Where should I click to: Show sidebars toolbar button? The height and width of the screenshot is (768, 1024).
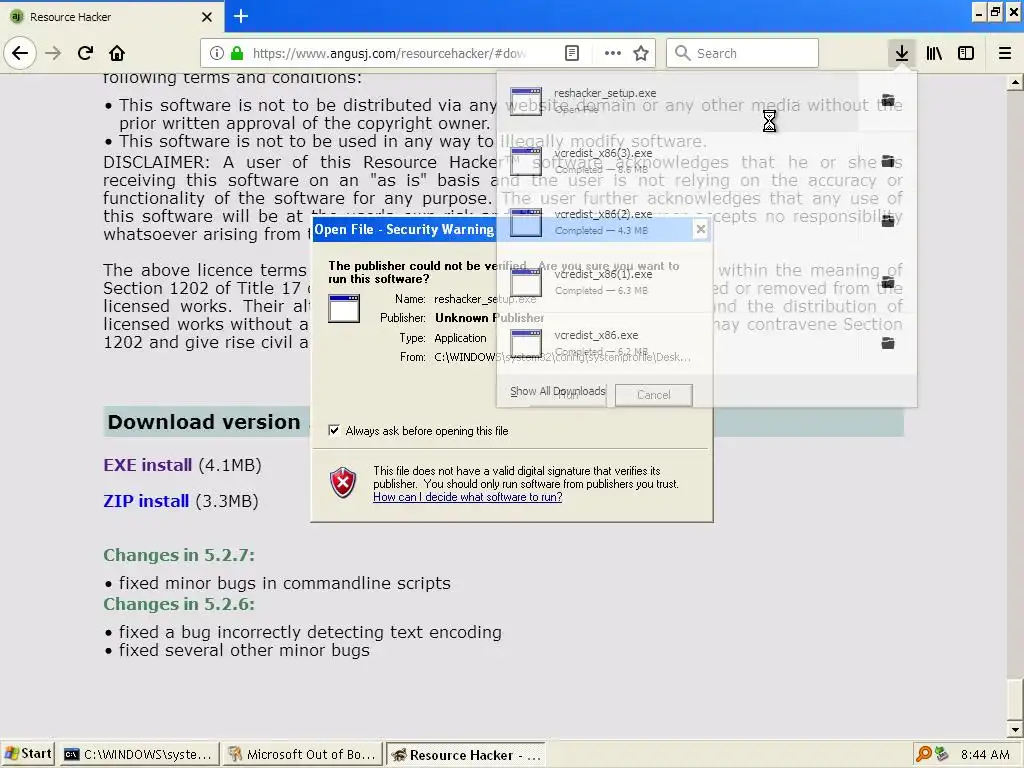click(966, 53)
